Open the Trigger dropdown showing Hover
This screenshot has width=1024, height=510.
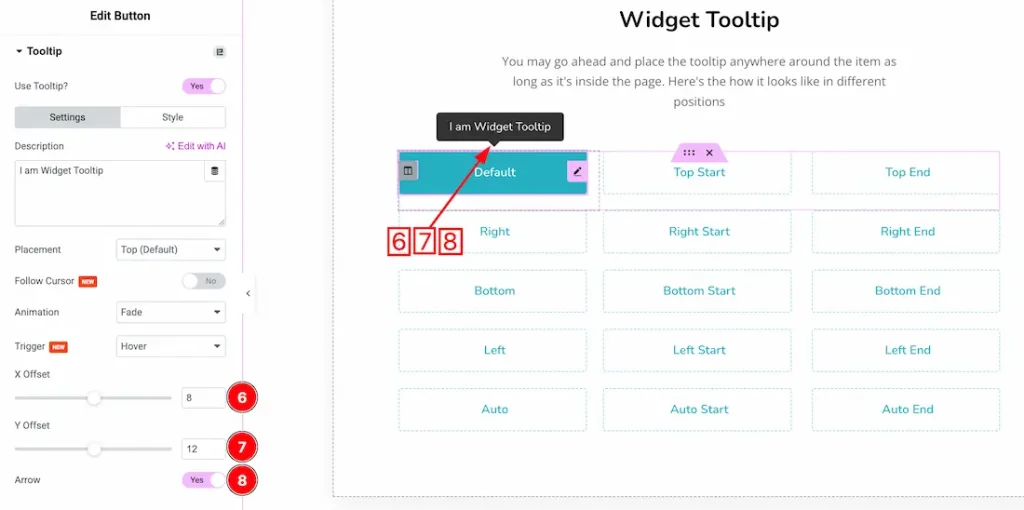point(171,346)
